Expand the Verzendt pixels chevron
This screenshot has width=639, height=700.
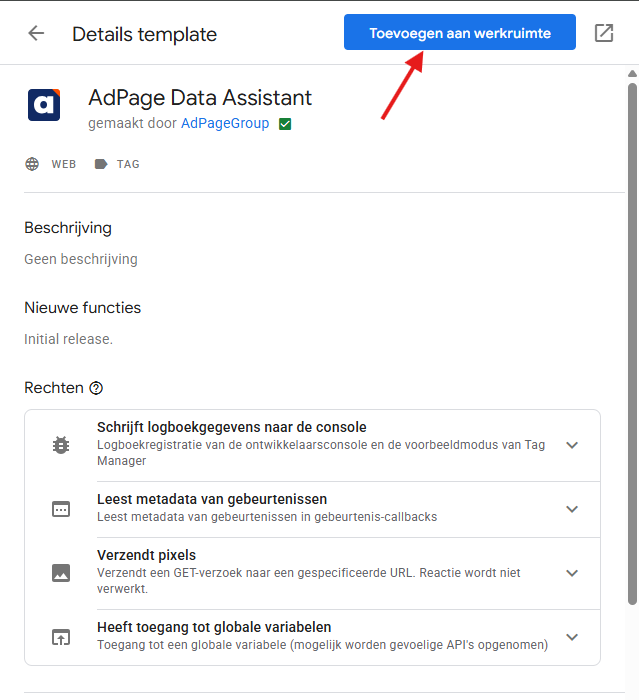pyautogui.click(x=572, y=573)
